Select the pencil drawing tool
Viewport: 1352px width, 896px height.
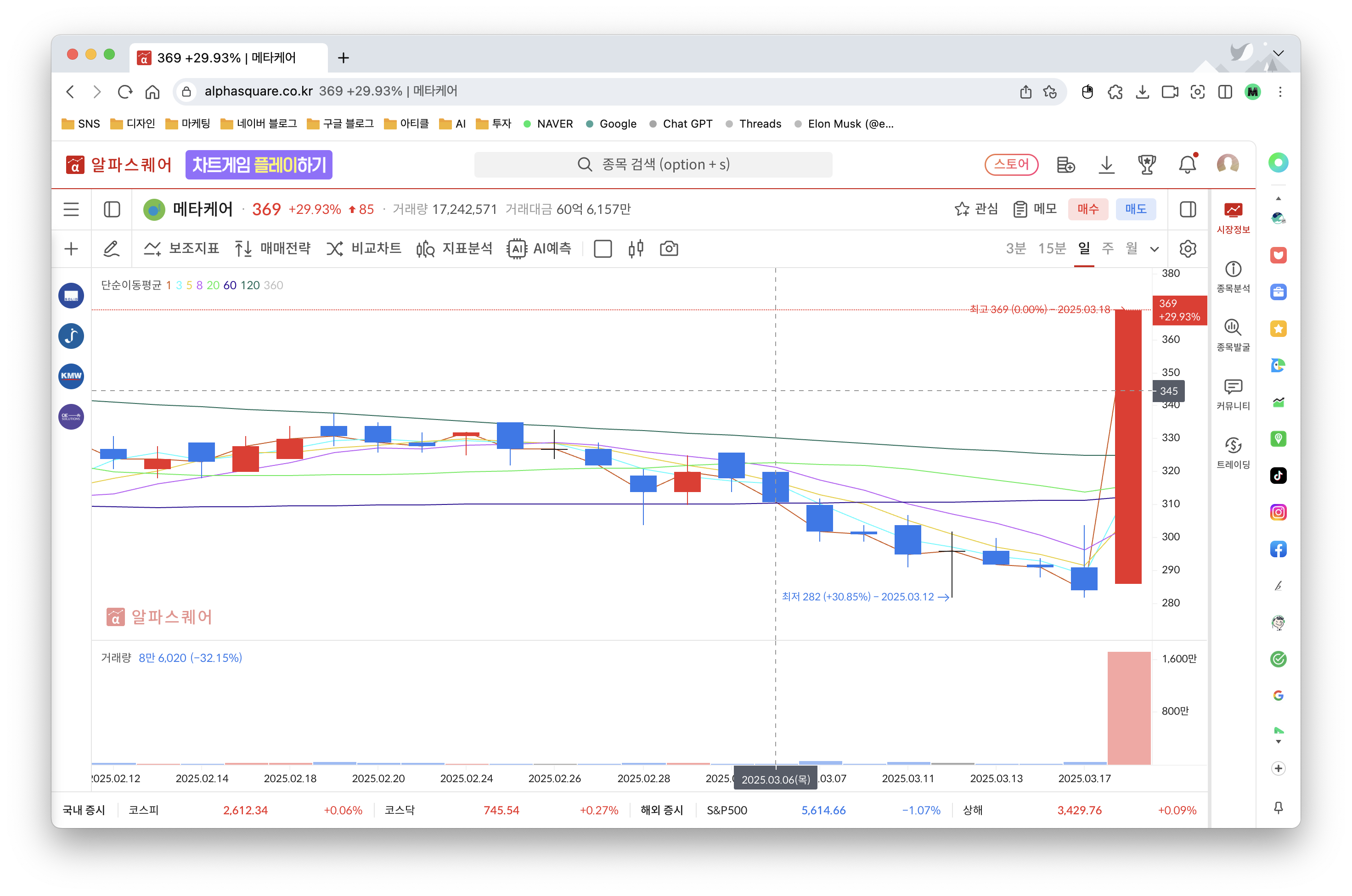tap(111, 249)
